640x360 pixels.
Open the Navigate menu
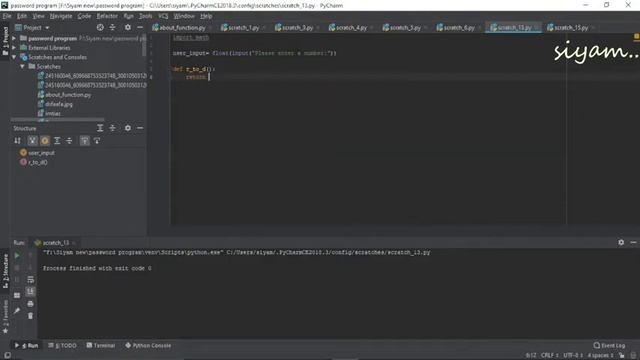click(x=61, y=16)
